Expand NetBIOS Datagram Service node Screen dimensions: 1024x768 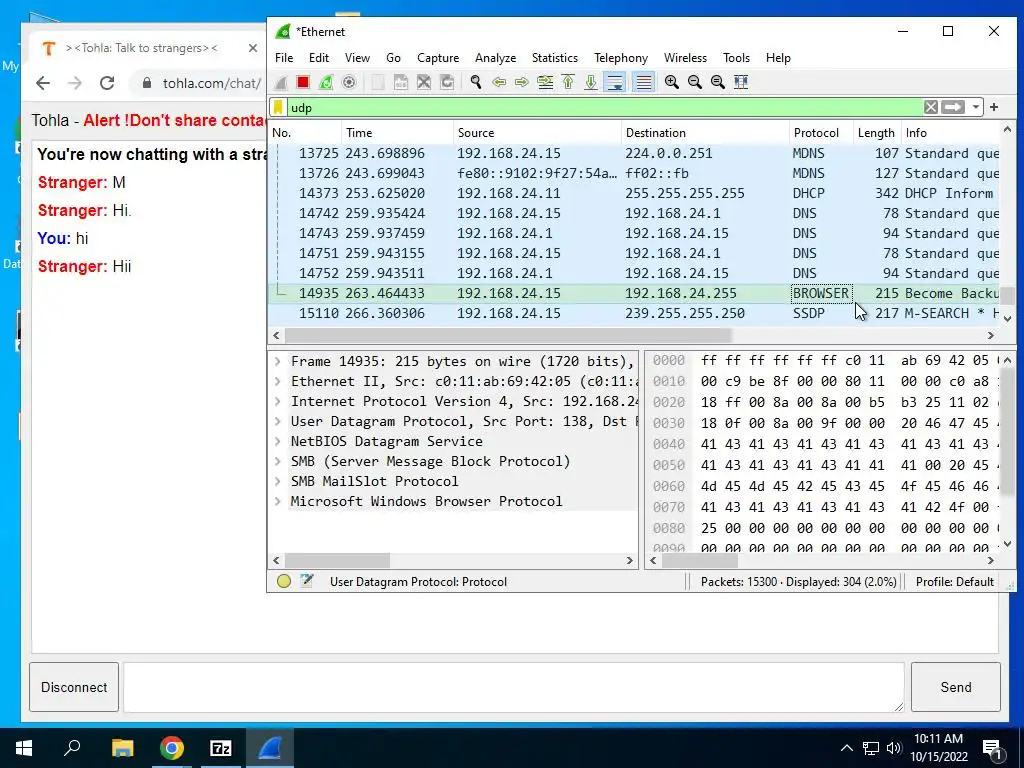[278, 441]
